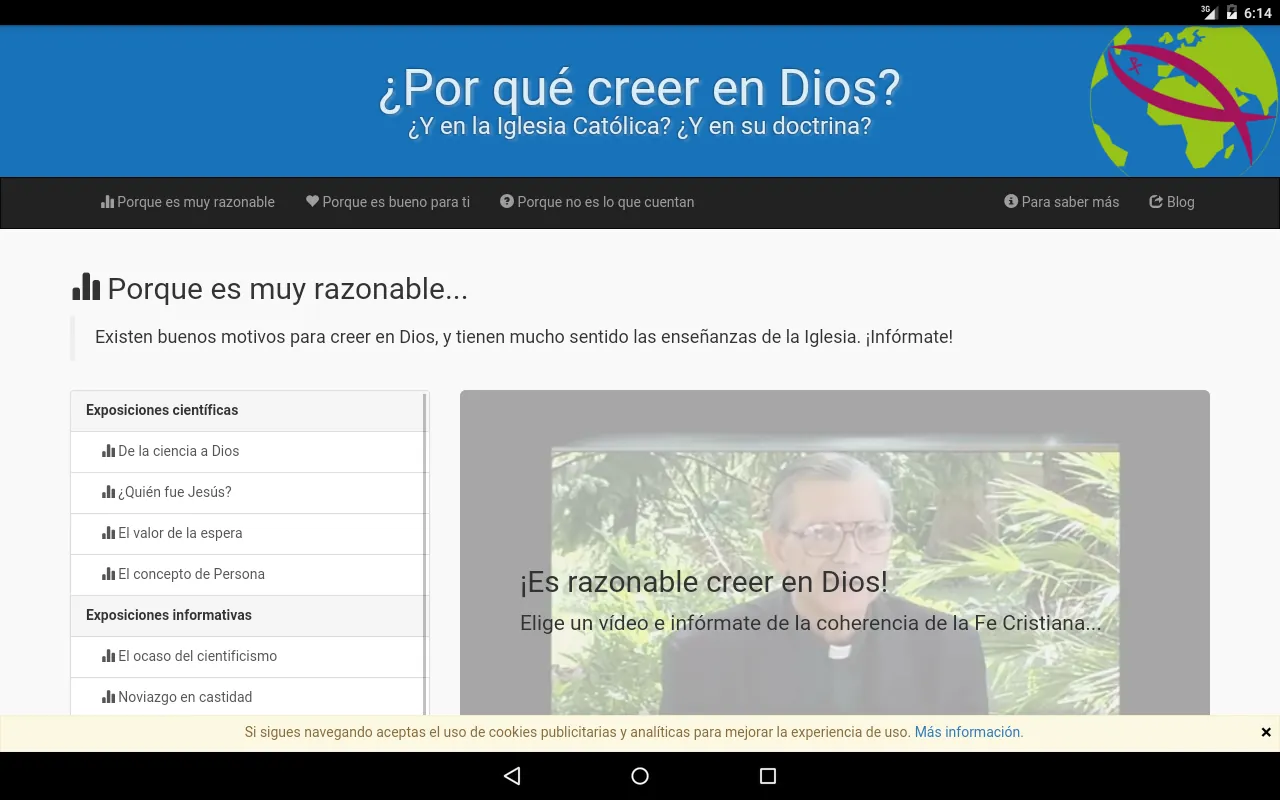Click the bar icon next to '¿Quién fue Jesús?'
Screen dimensions: 1280x800
(x=109, y=492)
